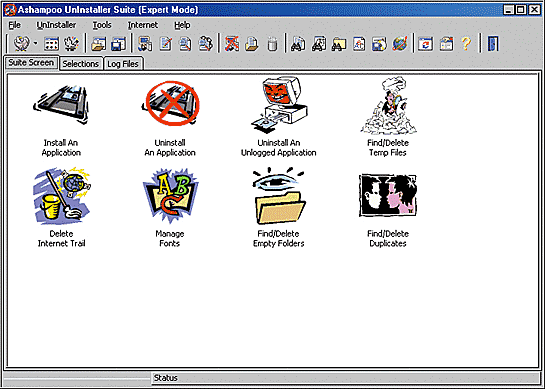The height and width of the screenshot is (389, 545).
Task: Click the document with magnifier toolbar icon
Action: [x=185, y=44]
